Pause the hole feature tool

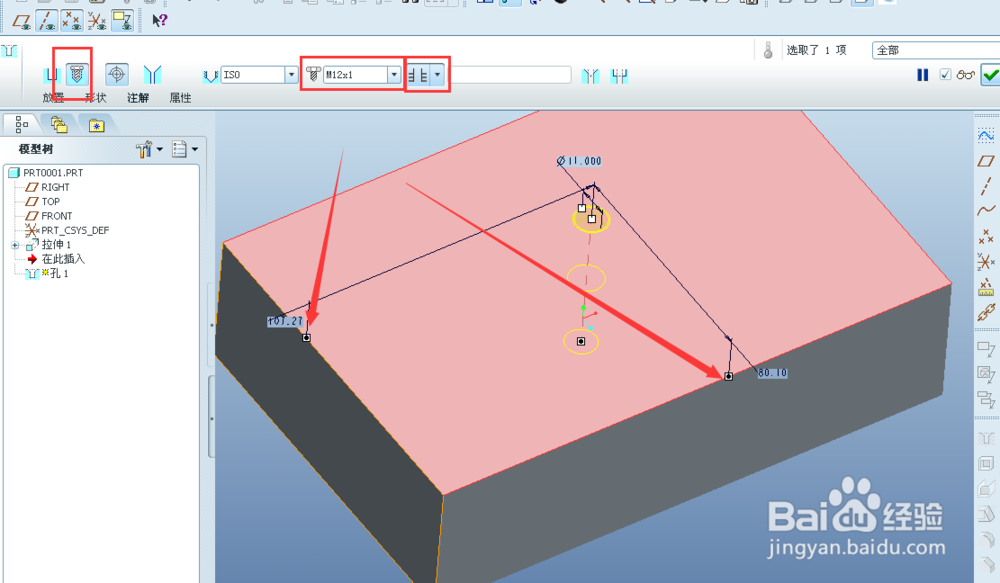pos(922,75)
